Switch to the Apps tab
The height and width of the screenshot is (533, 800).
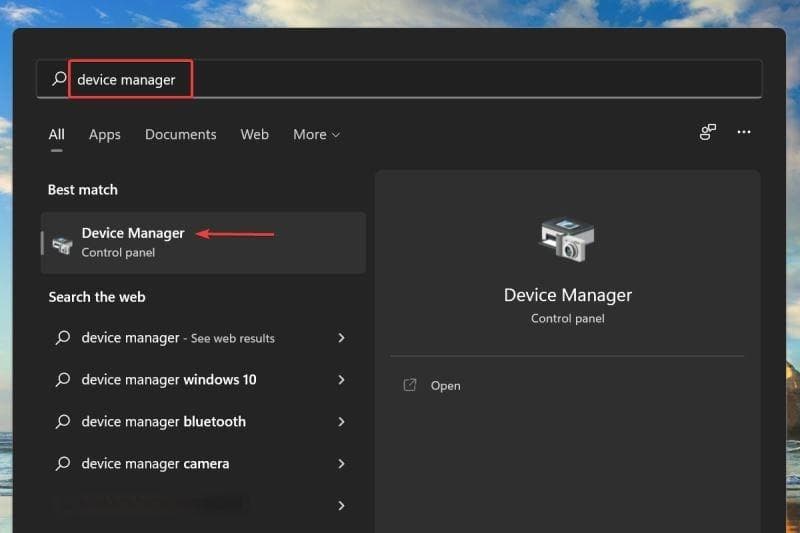(105, 135)
